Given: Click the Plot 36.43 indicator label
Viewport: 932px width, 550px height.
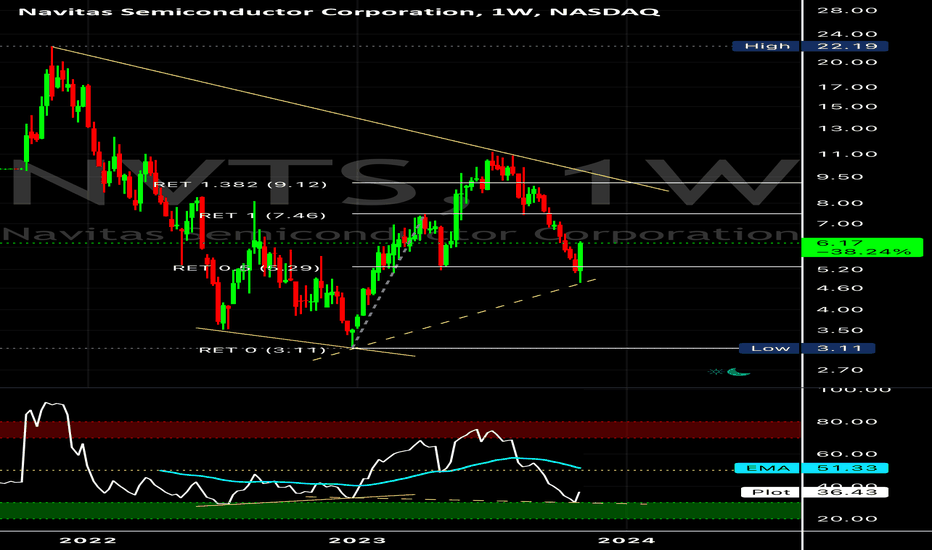Looking at the screenshot, I should (x=814, y=492).
